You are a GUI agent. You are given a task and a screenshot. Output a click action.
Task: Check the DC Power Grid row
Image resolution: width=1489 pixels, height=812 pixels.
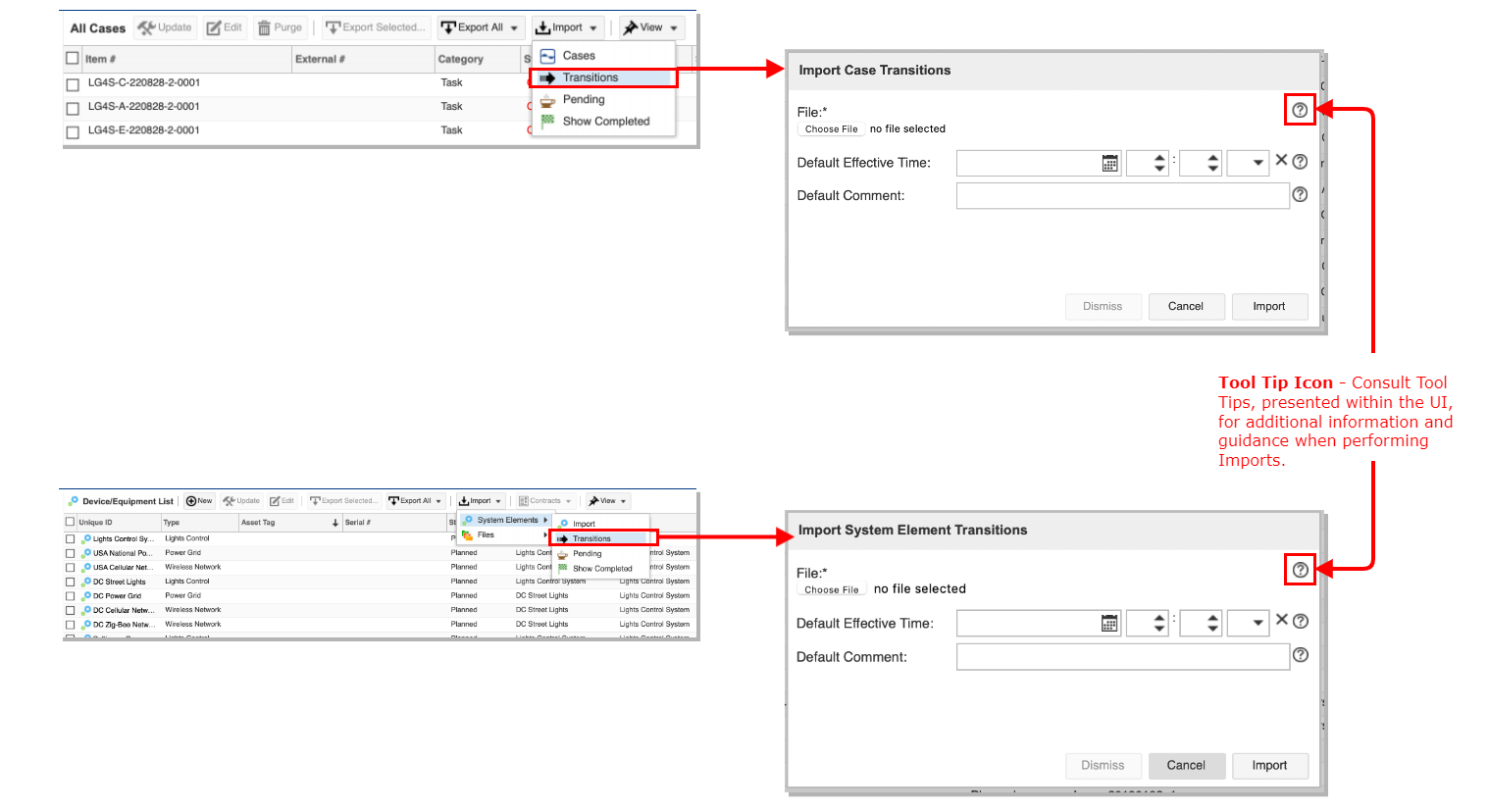tap(70, 596)
